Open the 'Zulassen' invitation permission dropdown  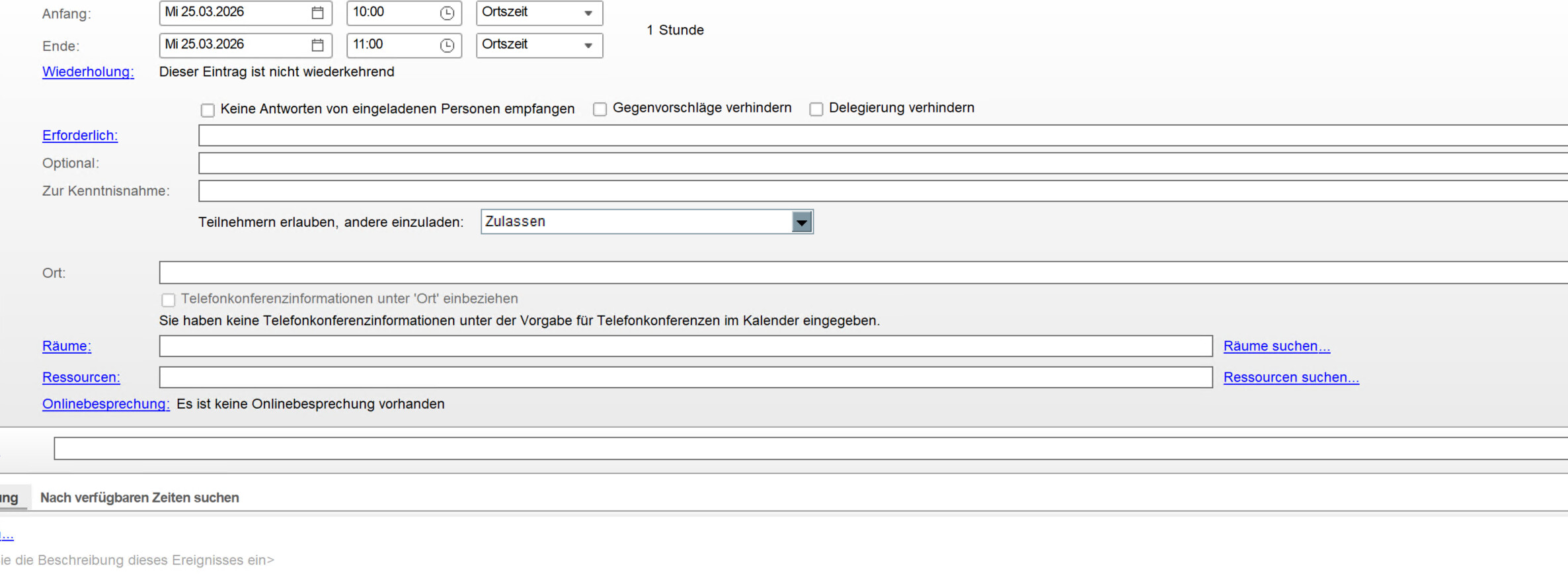pyautogui.click(x=801, y=222)
